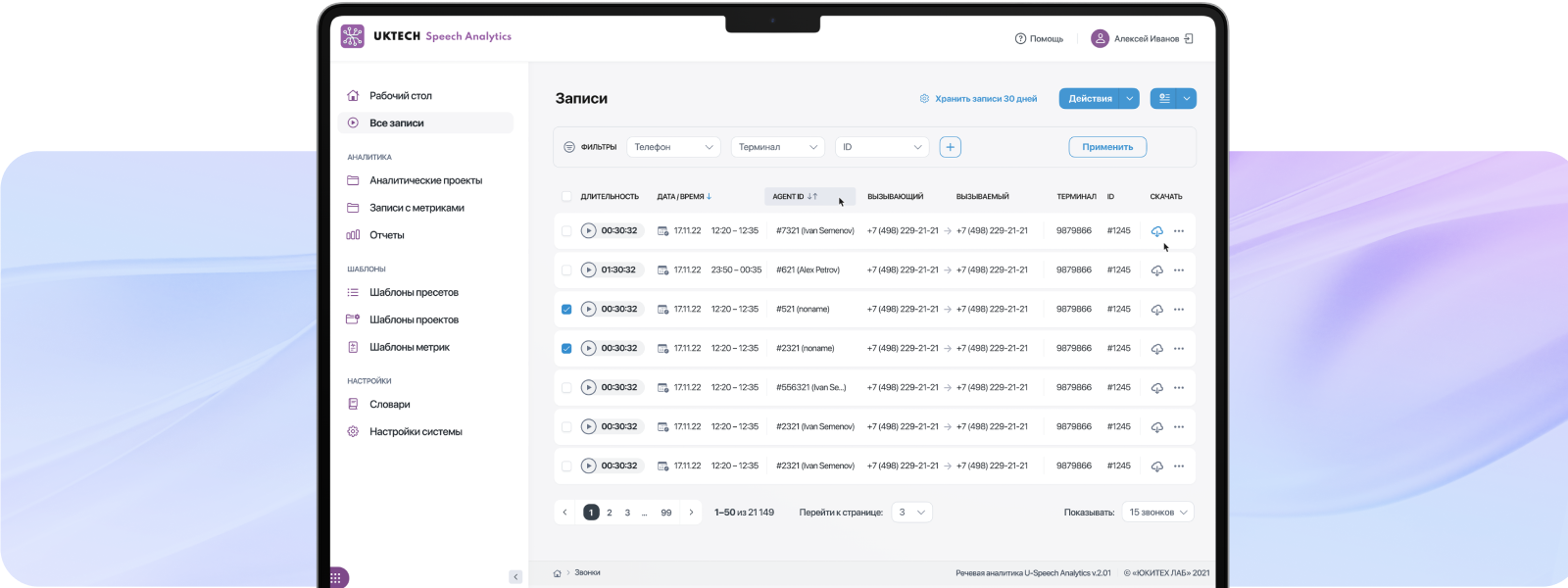1568x588 pixels.
Task: Click the logout icon next to Алексей Иванов
Action: click(1189, 39)
